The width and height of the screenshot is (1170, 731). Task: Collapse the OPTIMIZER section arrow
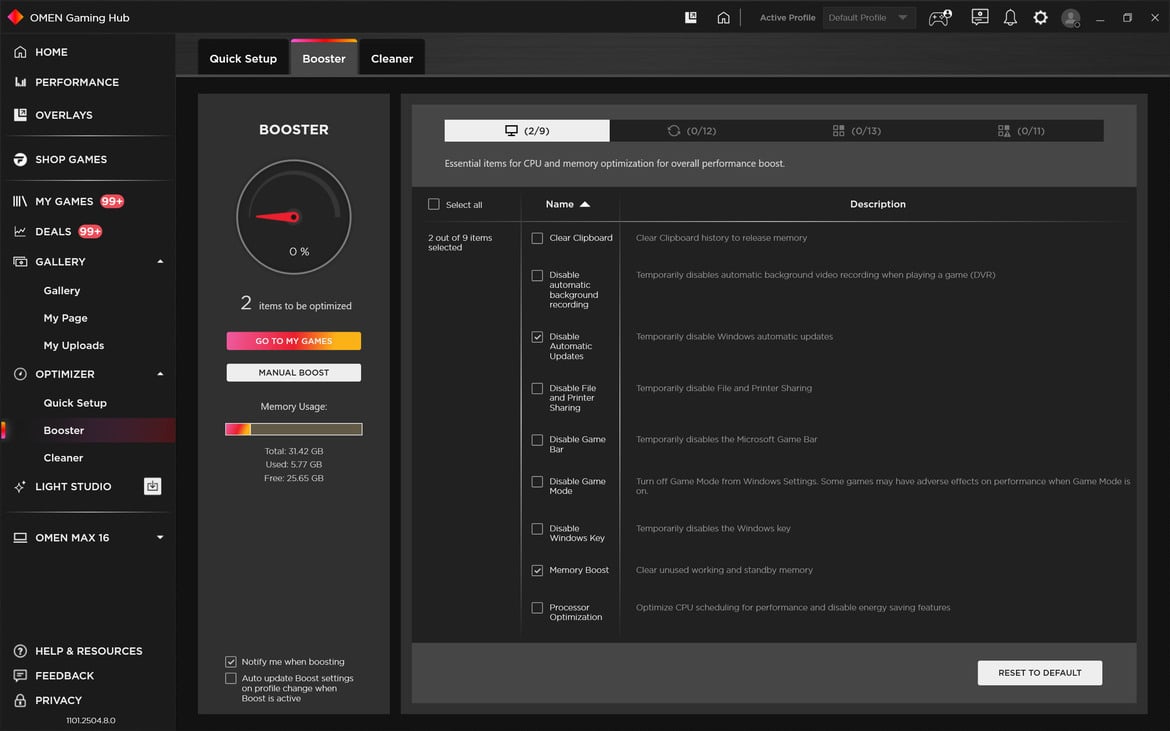[160, 374]
